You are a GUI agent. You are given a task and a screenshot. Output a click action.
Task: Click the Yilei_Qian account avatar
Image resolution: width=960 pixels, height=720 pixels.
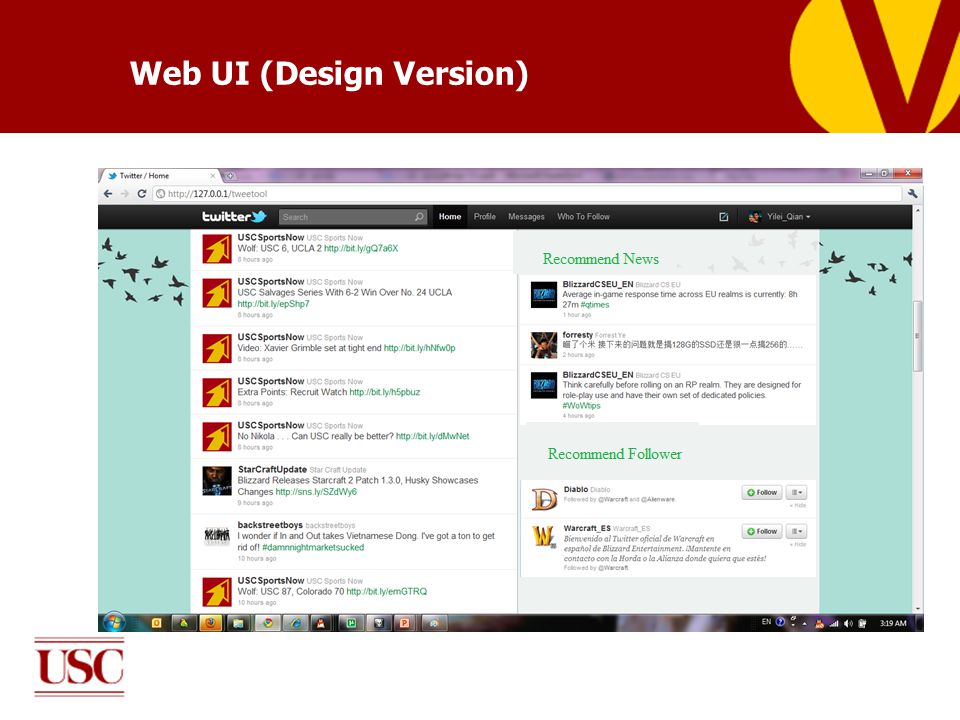point(754,217)
